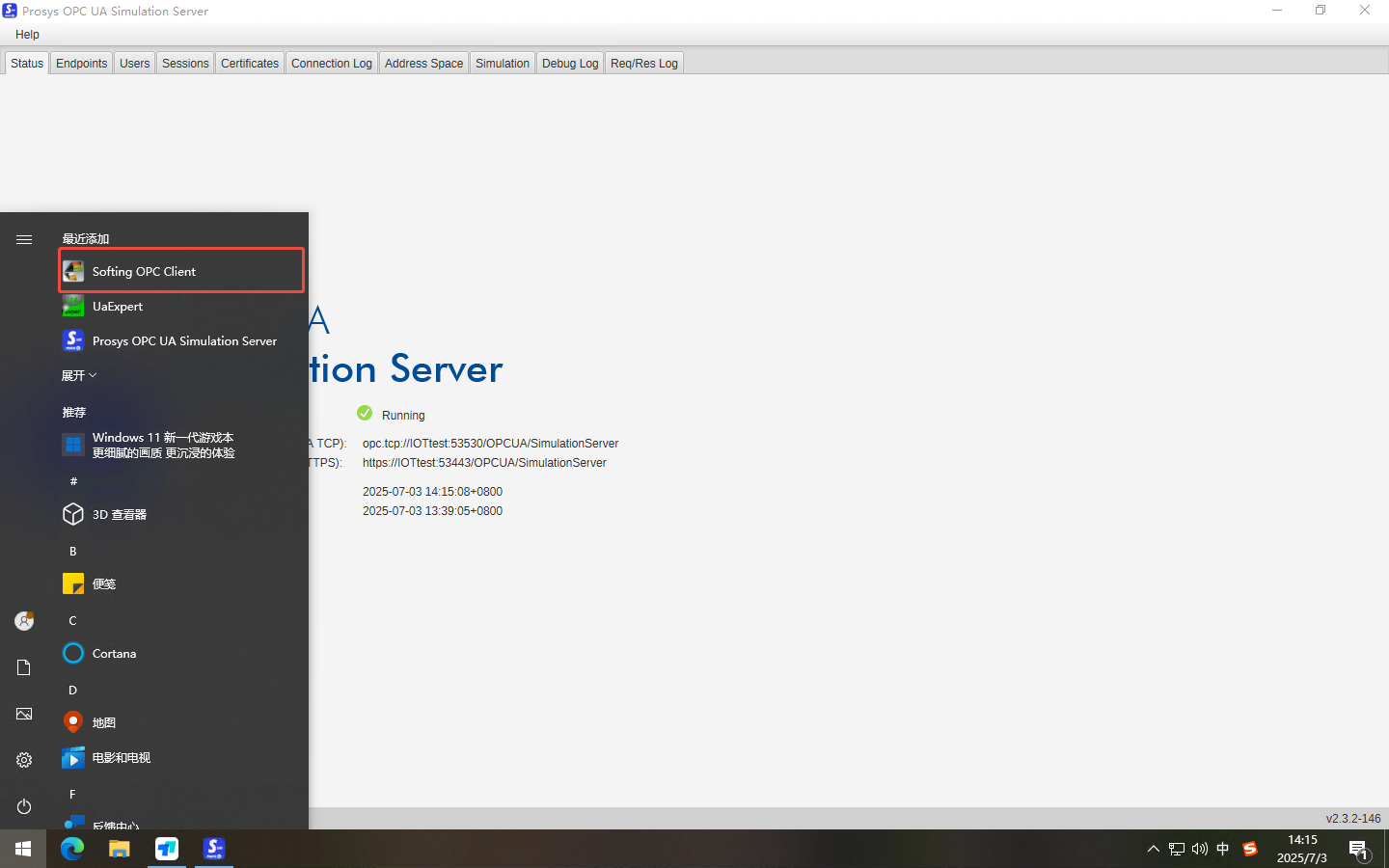Click the taskbar clock showing 14:15
The height and width of the screenshot is (868, 1389).
click(x=1302, y=849)
